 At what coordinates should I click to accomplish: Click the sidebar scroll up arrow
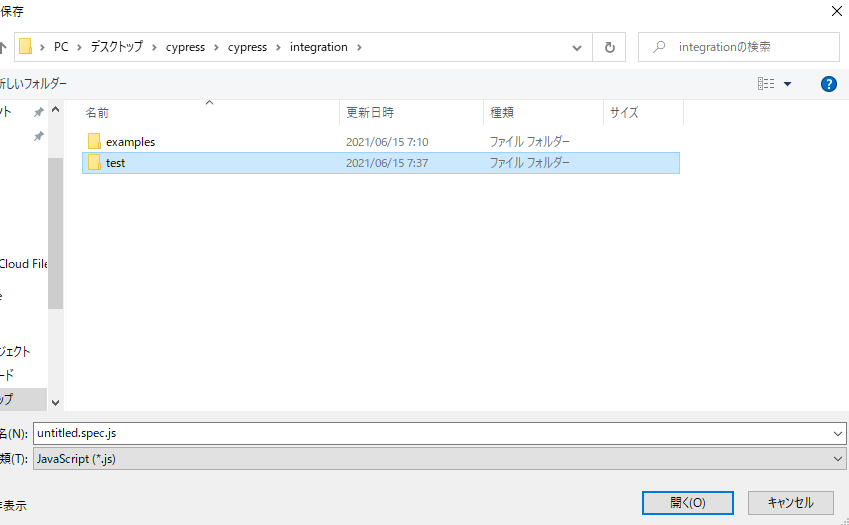point(55,110)
